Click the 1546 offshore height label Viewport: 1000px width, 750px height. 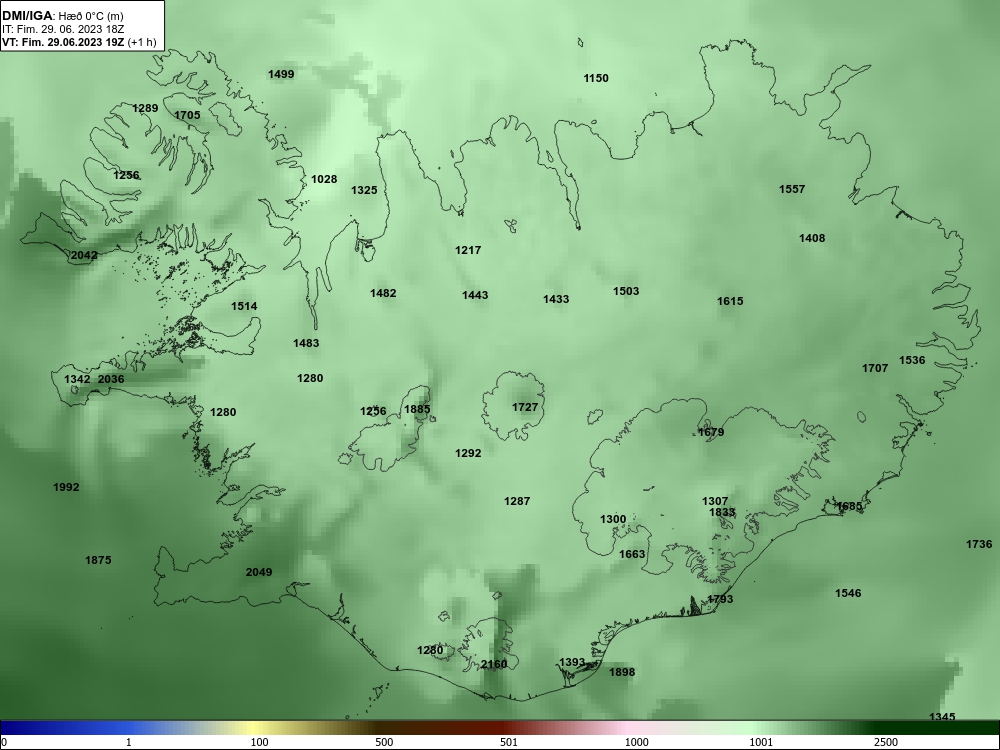click(x=848, y=593)
